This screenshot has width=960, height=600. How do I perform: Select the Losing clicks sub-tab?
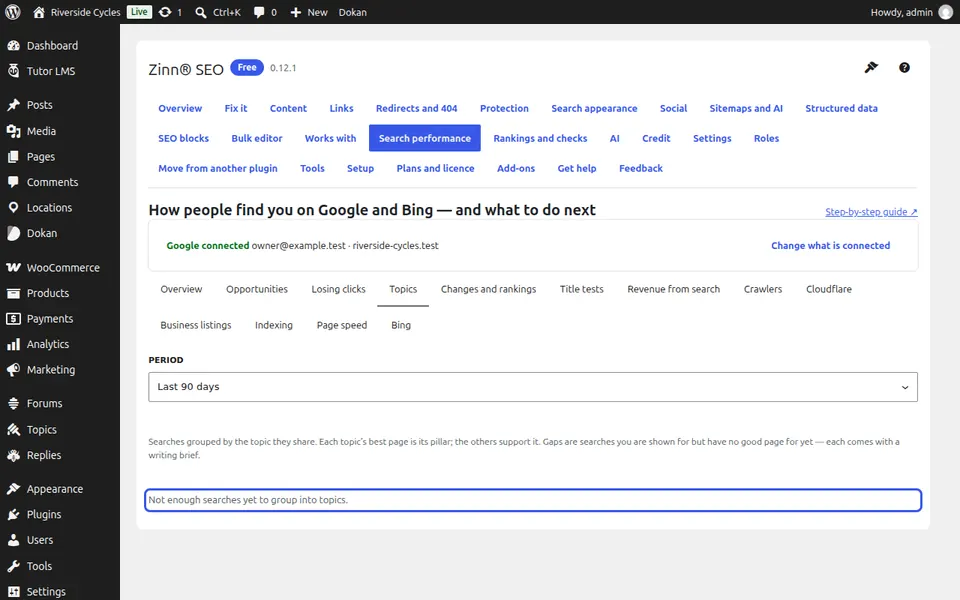(338, 289)
